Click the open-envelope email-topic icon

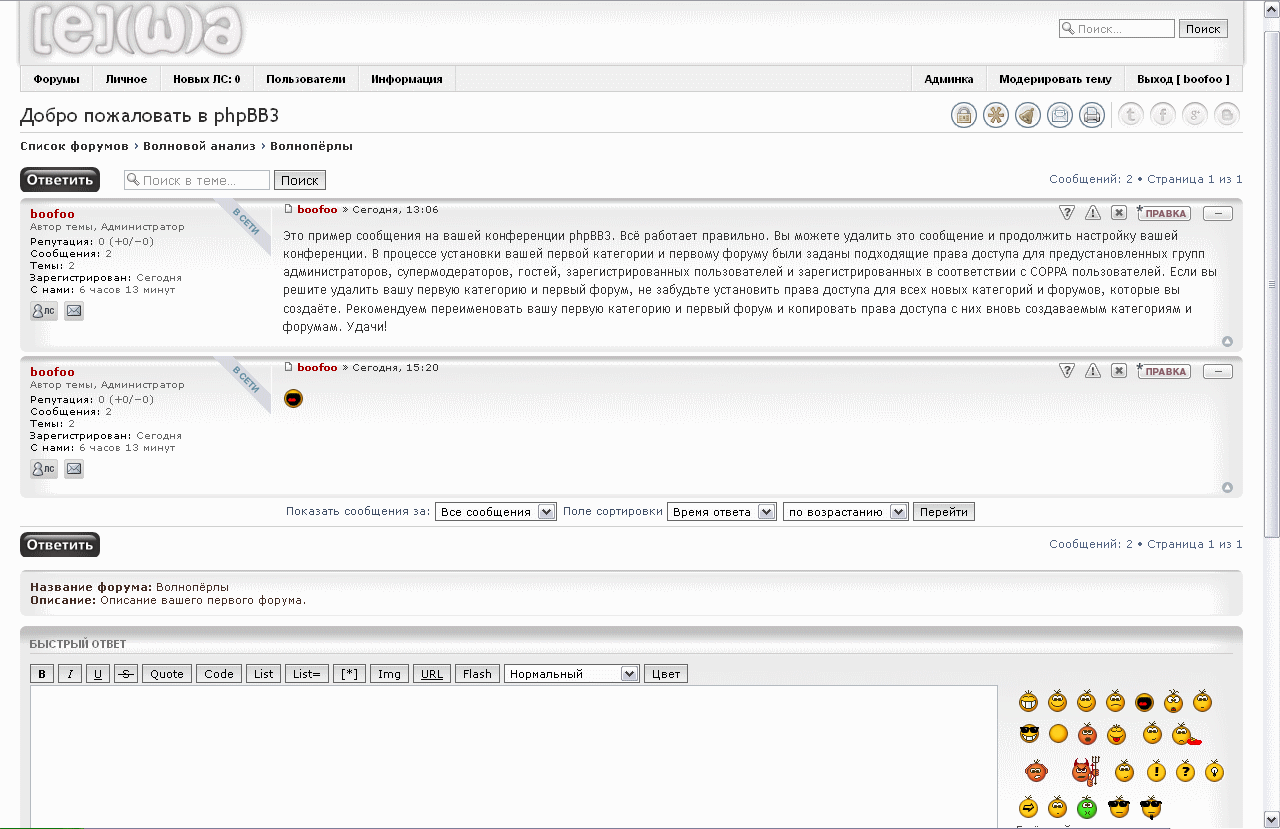[x=1059, y=115]
